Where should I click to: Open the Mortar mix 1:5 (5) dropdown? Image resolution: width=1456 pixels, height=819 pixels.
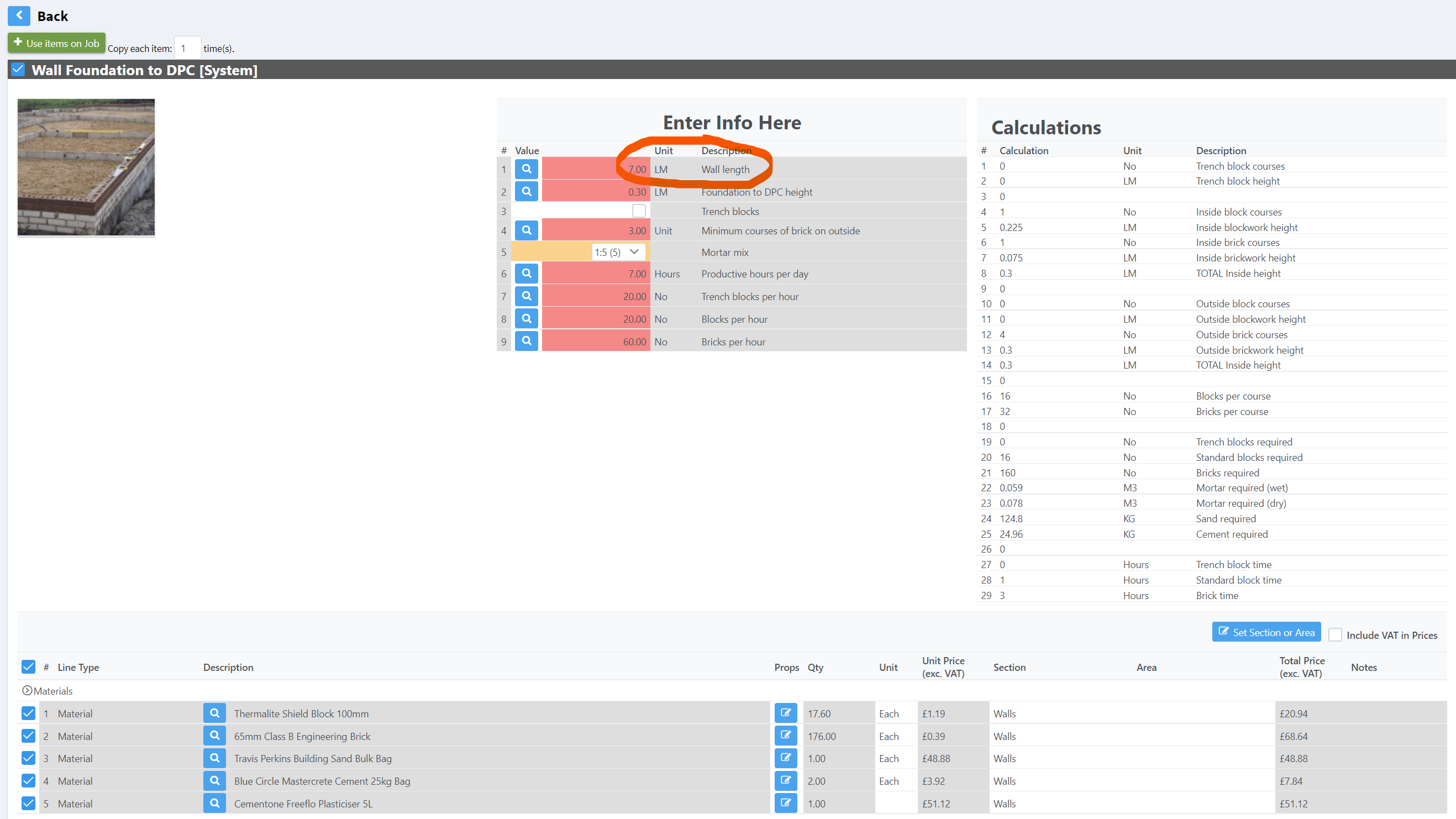[618, 251]
